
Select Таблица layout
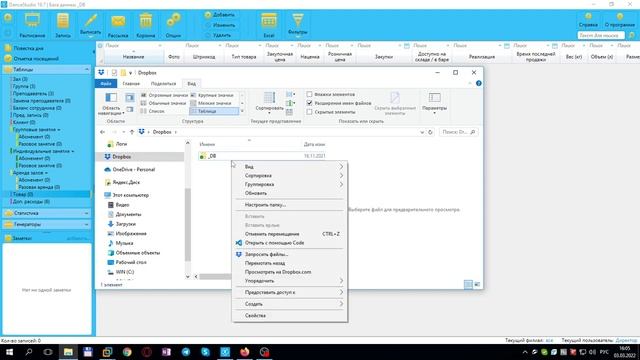click(x=214, y=111)
